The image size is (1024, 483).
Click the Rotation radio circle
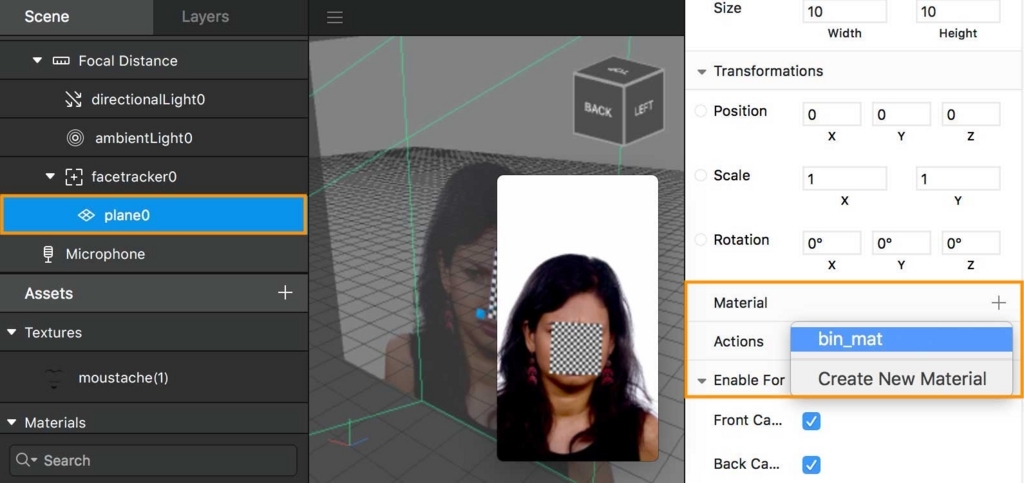[x=701, y=240]
